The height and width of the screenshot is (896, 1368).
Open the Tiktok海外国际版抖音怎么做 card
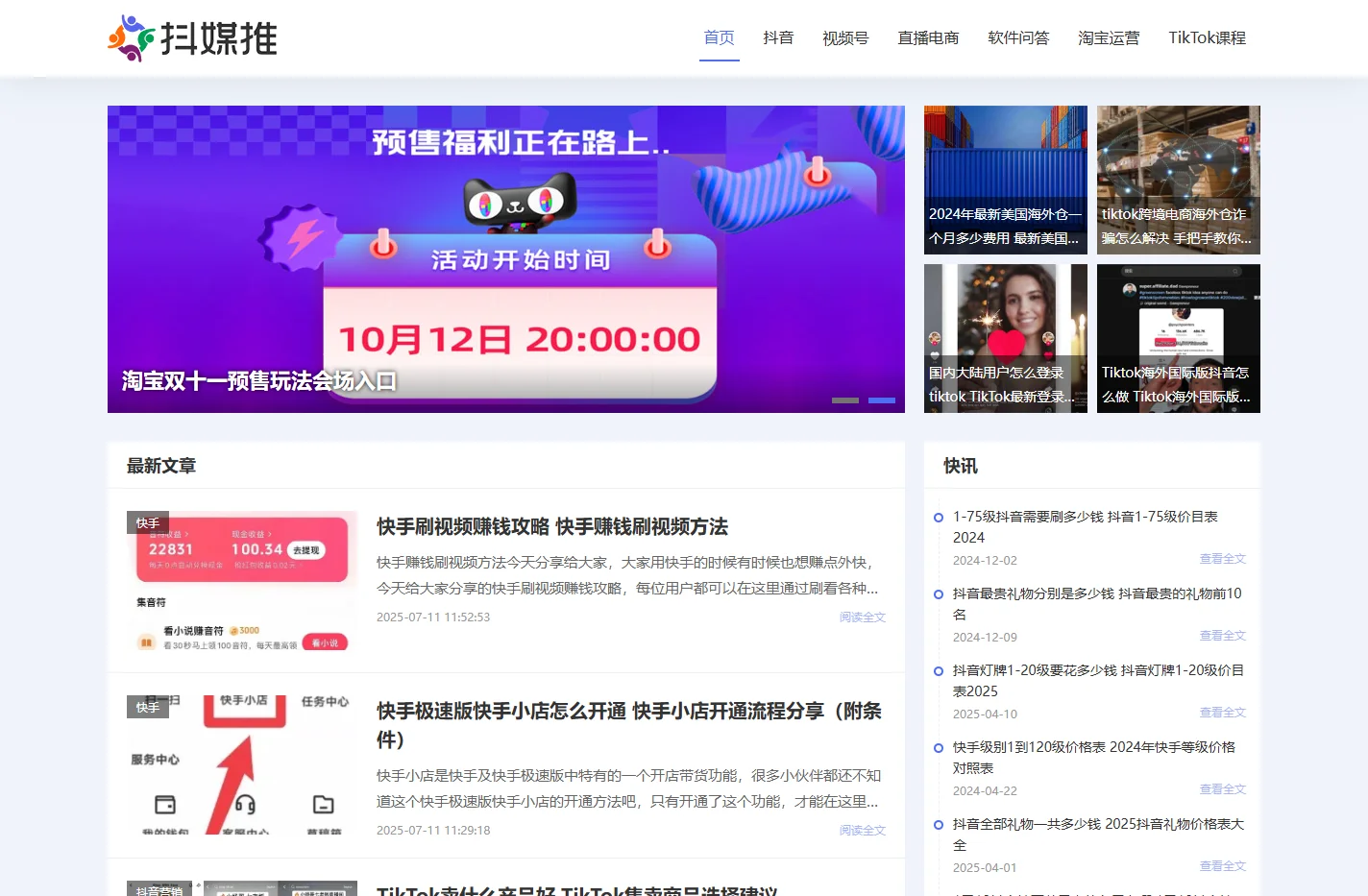pyautogui.click(x=1179, y=338)
